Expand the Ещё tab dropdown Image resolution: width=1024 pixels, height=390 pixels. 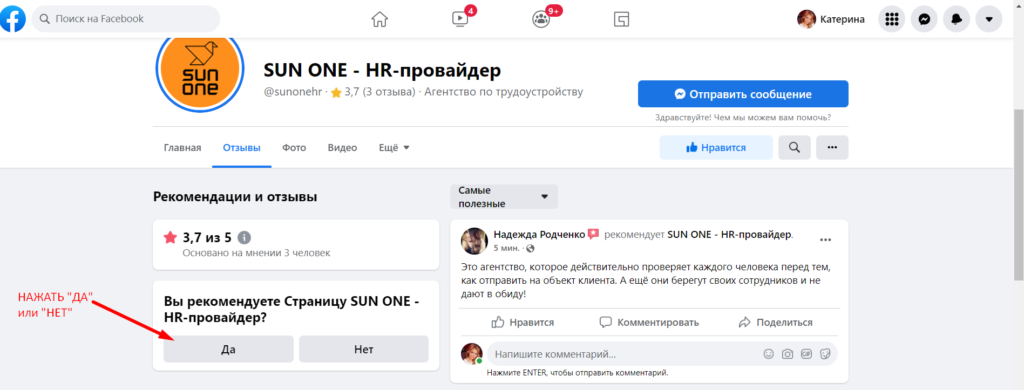(x=394, y=148)
